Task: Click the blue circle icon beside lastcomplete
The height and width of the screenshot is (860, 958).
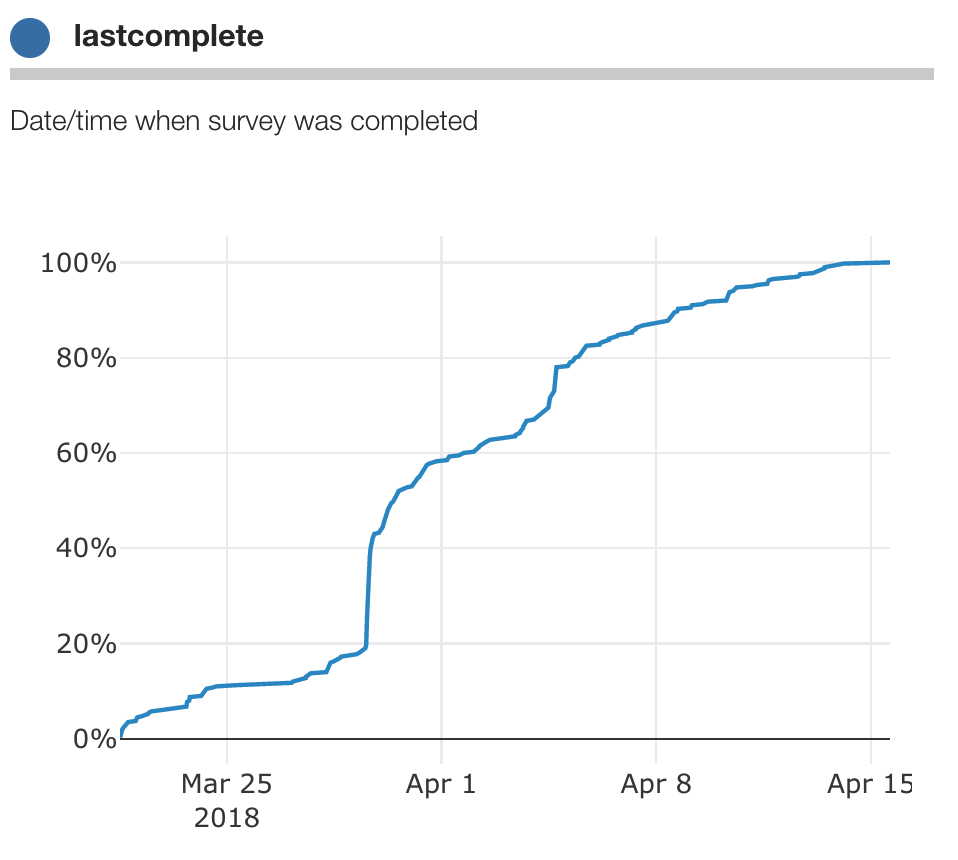Action: tap(30, 38)
